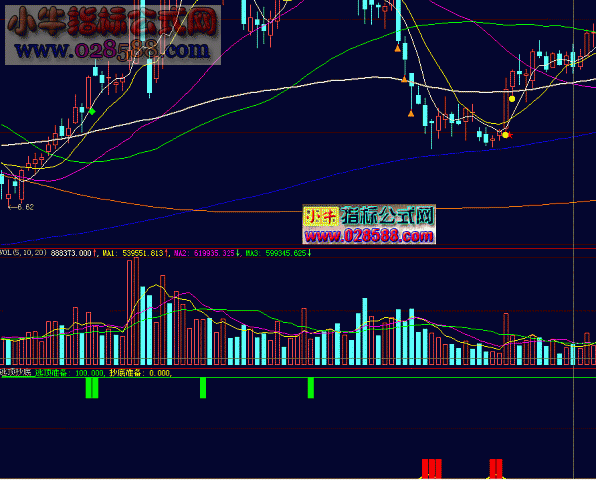596x480 pixels.
Task: Click the MA2 magenta average label
Action: 181,253
